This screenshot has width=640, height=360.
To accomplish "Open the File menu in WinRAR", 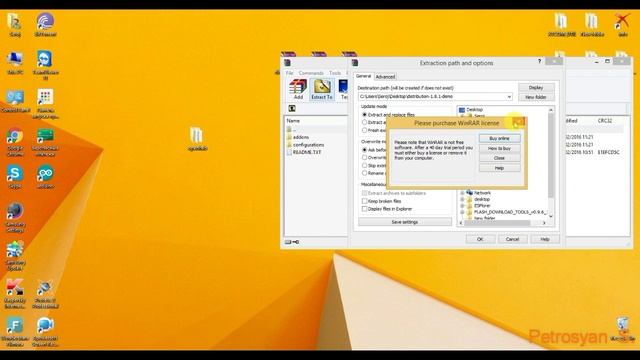I will coord(289,73).
